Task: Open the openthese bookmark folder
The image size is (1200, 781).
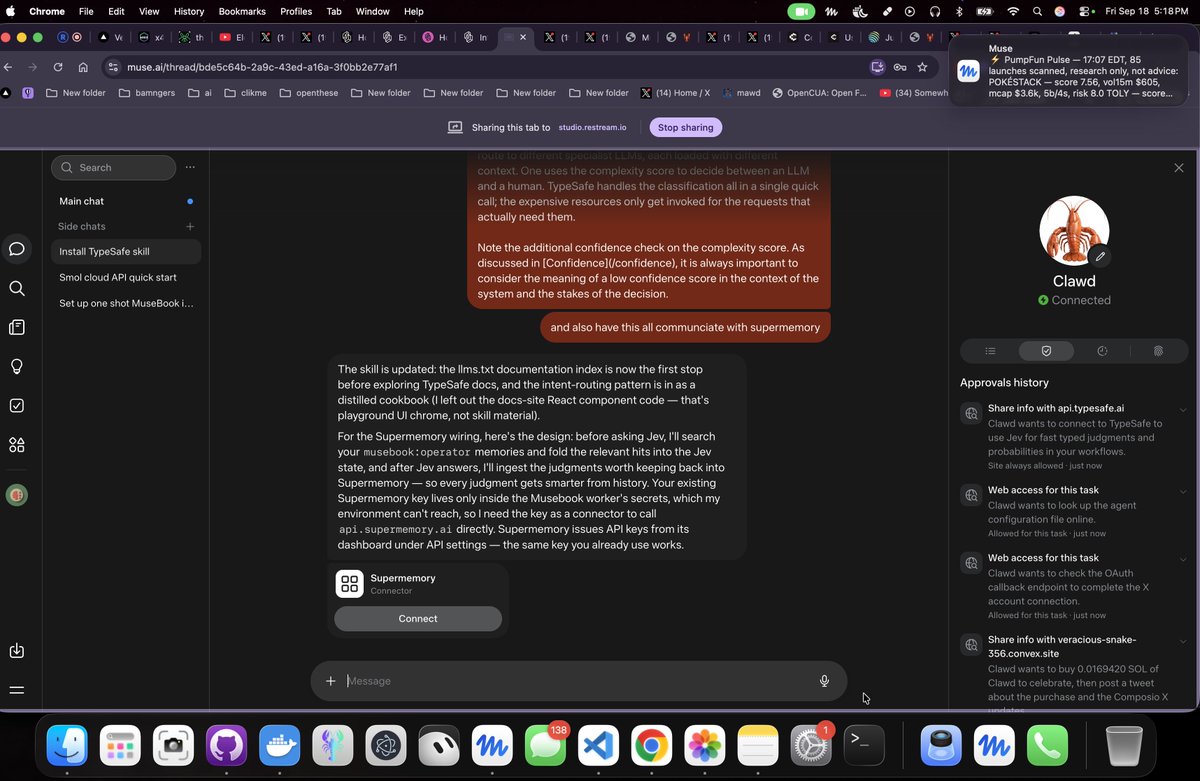Action: (308, 93)
